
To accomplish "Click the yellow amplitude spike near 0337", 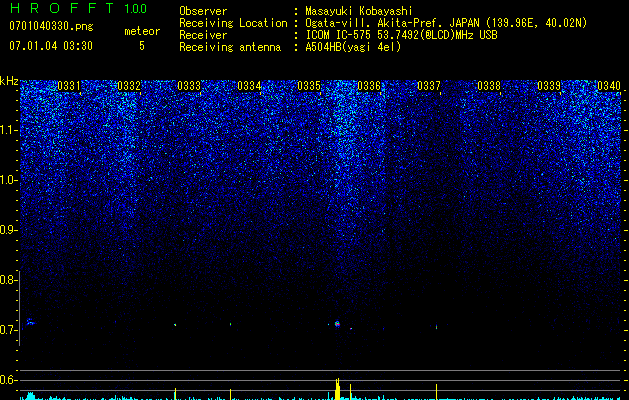I will 436,392.
